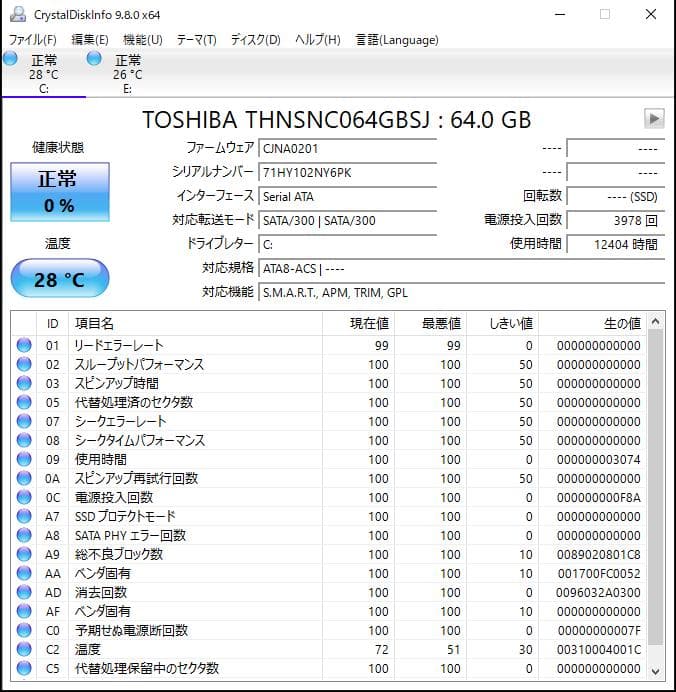676x692 pixels.
Task: Switch to the E: disk tab at 26 °C
Action: [128, 73]
